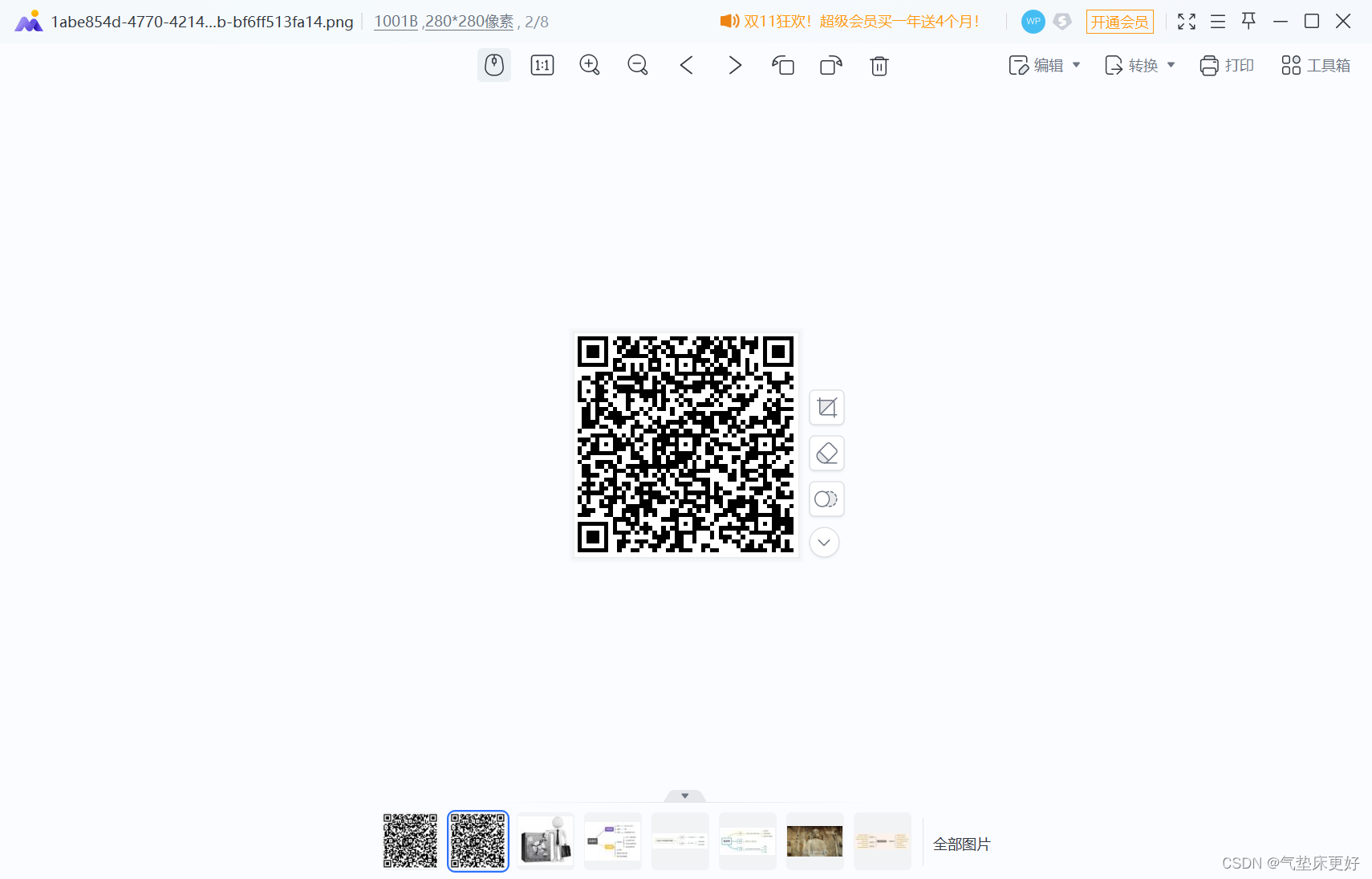Screen dimensions: 1372x879
Task: Select the zoom out tool
Action: (637, 65)
